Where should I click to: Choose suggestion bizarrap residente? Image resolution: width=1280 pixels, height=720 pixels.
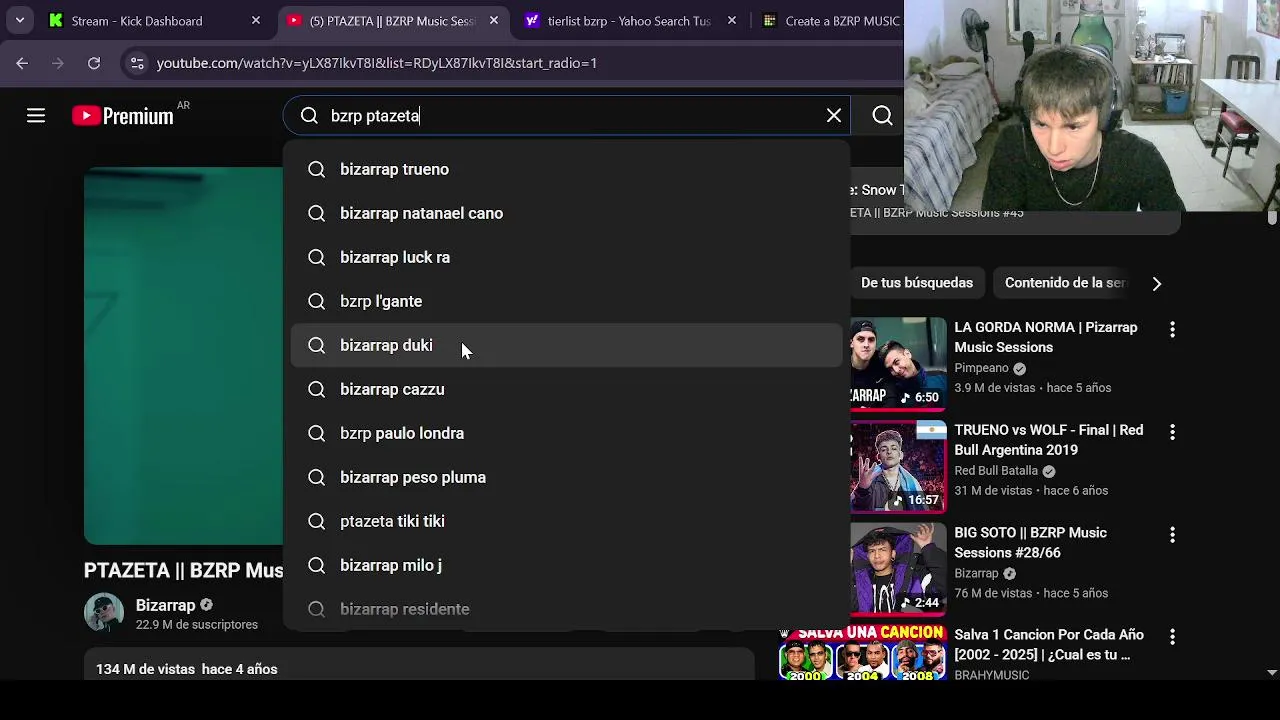[x=567, y=609]
